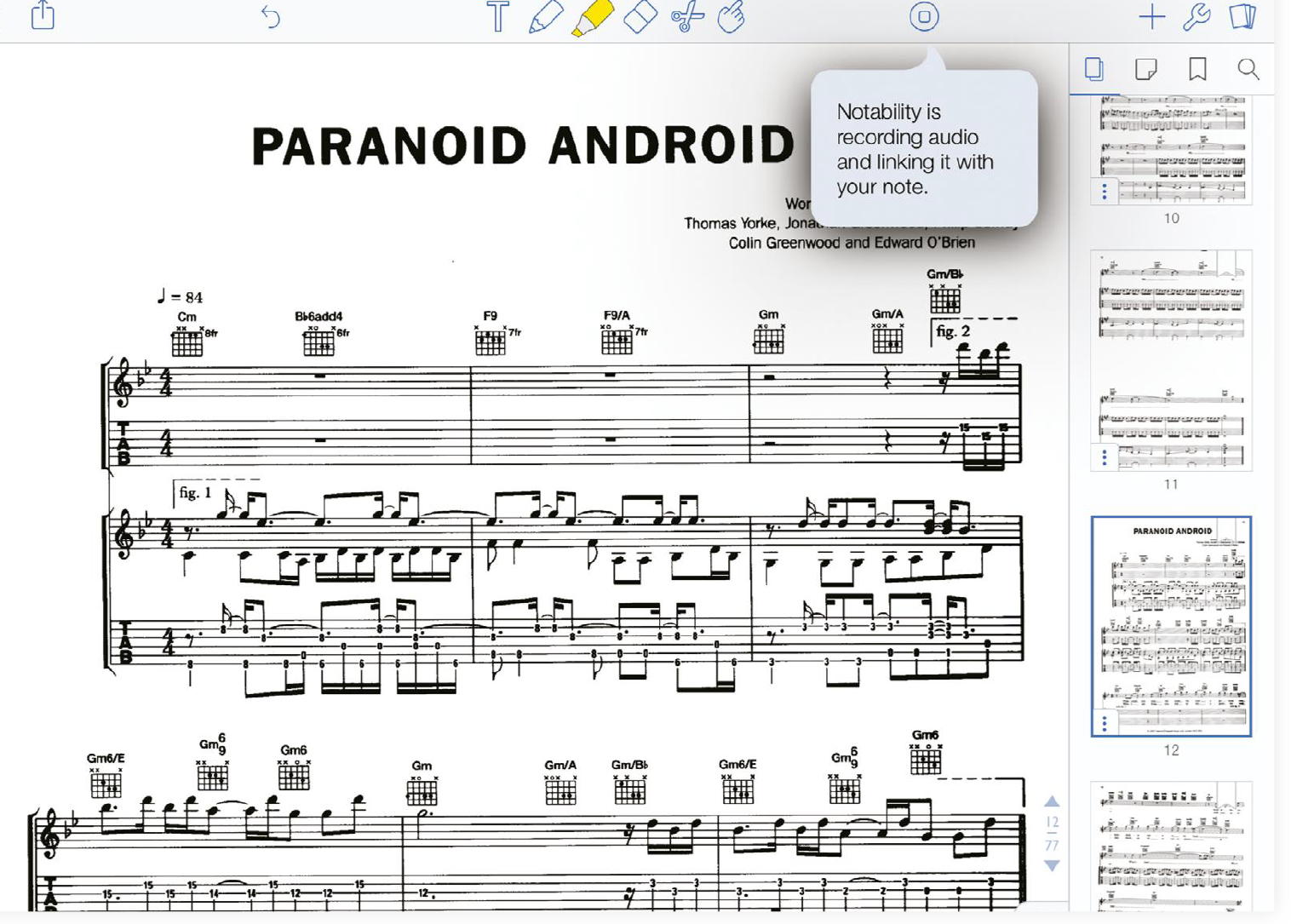1291x924 pixels.
Task: Switch to the Pages thumbnail tab
Action: coord(1094,69)
